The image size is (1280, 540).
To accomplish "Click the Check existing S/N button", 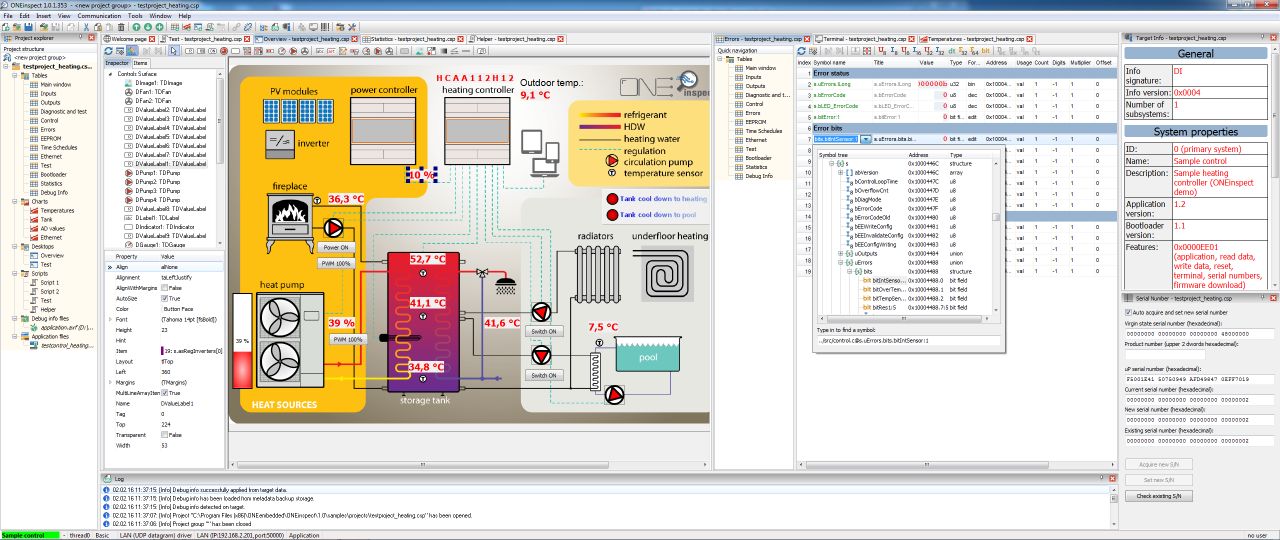I will (1159, 496).
